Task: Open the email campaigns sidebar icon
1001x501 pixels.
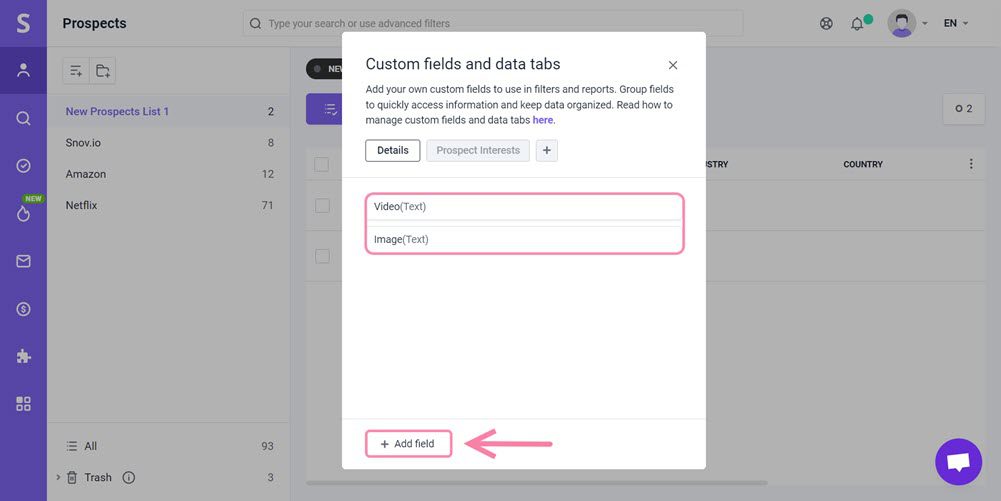Action: tap(23, 261)
